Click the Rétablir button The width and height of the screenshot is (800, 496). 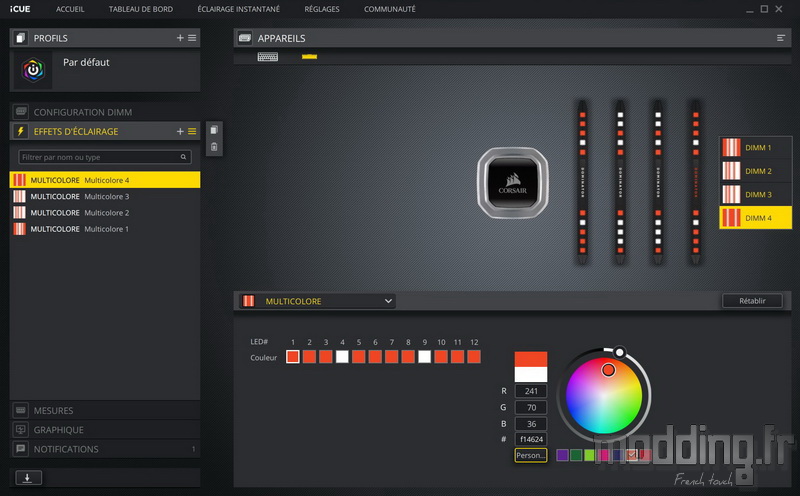click(752, 301)
